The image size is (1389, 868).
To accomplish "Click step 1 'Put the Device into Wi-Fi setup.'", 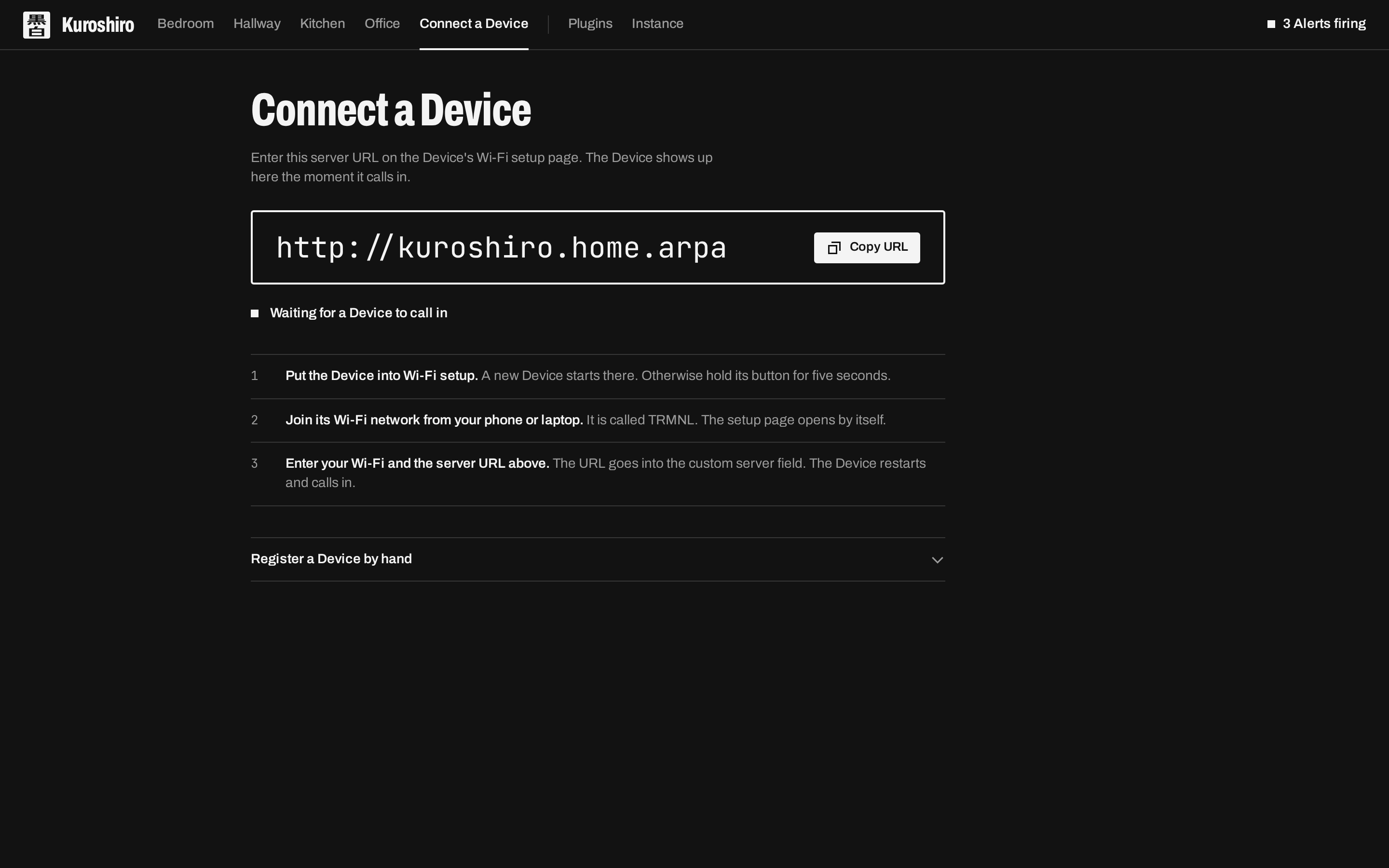I will (x=381, y=376).
